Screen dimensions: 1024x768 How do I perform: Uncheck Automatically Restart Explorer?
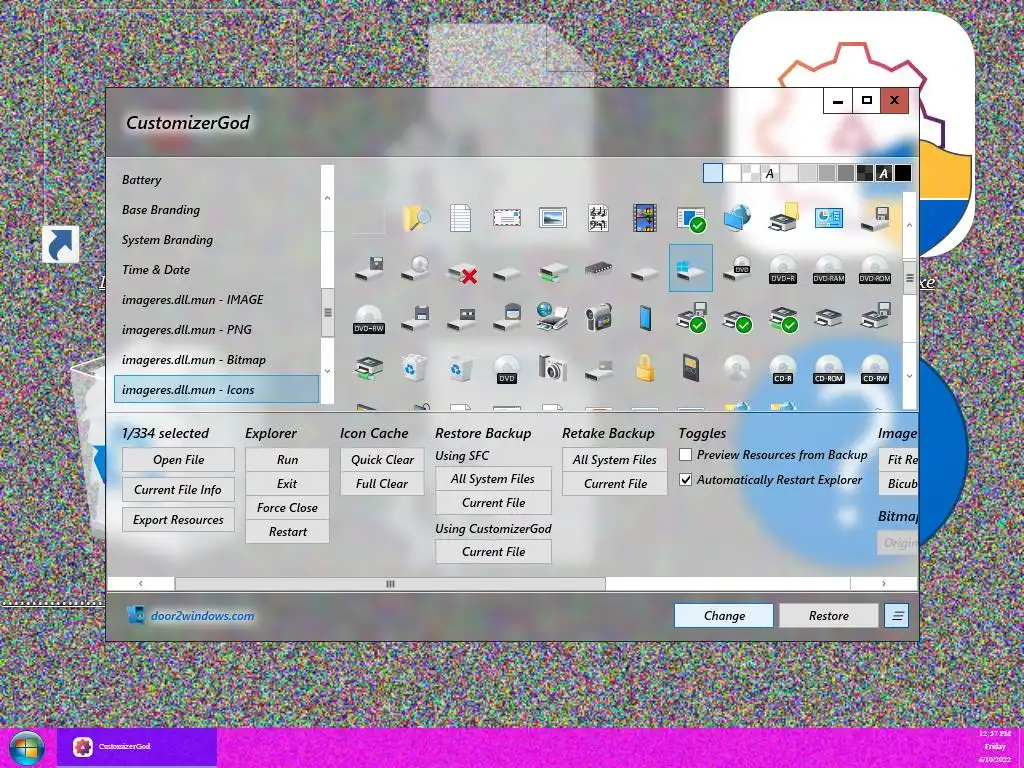pyautogui.click(x=686, y=479)
